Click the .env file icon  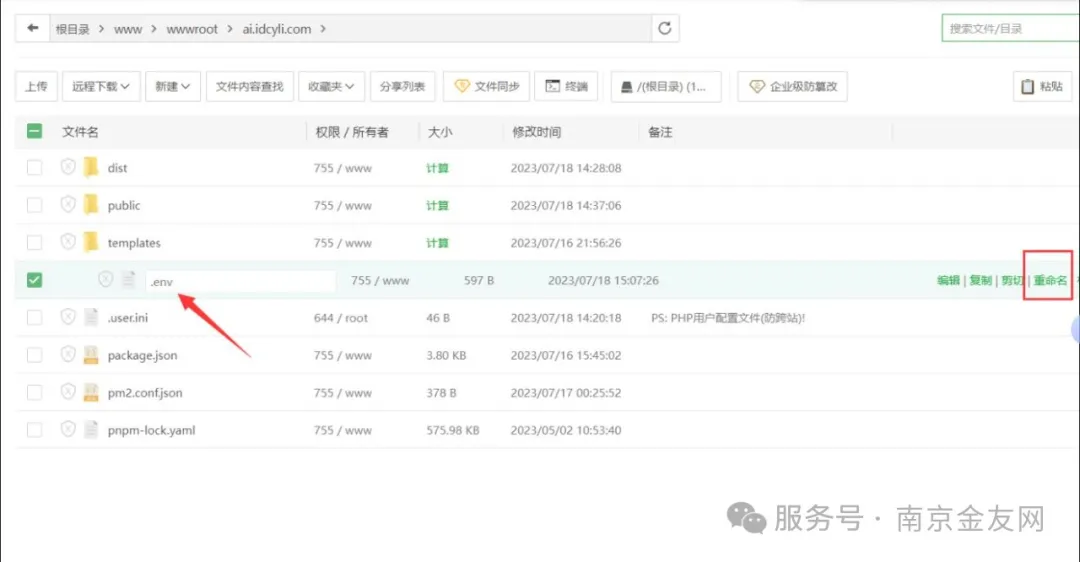[129, 280]
